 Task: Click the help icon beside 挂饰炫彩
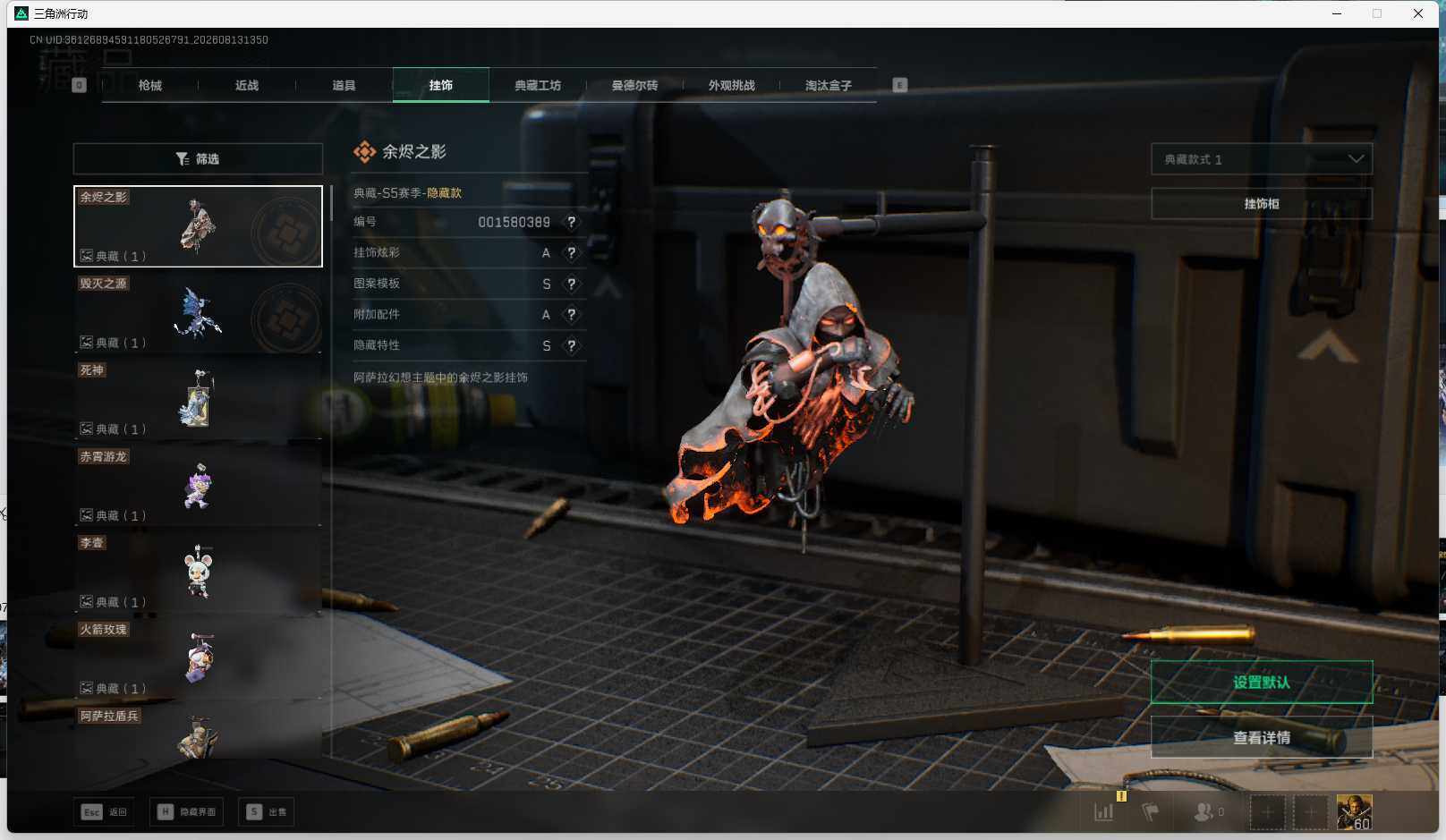click(571, 253)
